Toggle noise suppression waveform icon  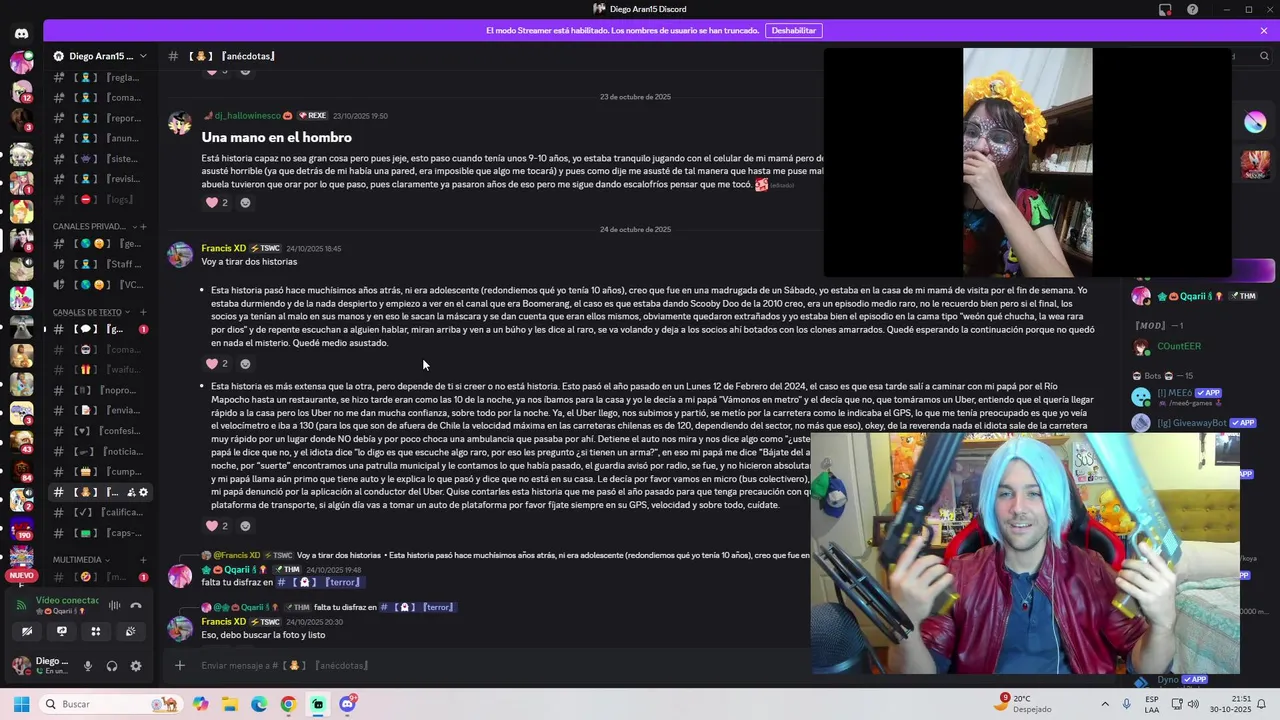114,605
